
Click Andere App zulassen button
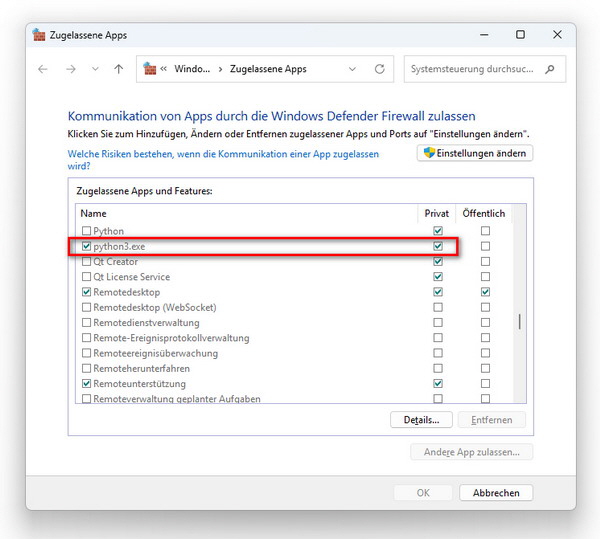pyautogui.click(x=471, y=452)
